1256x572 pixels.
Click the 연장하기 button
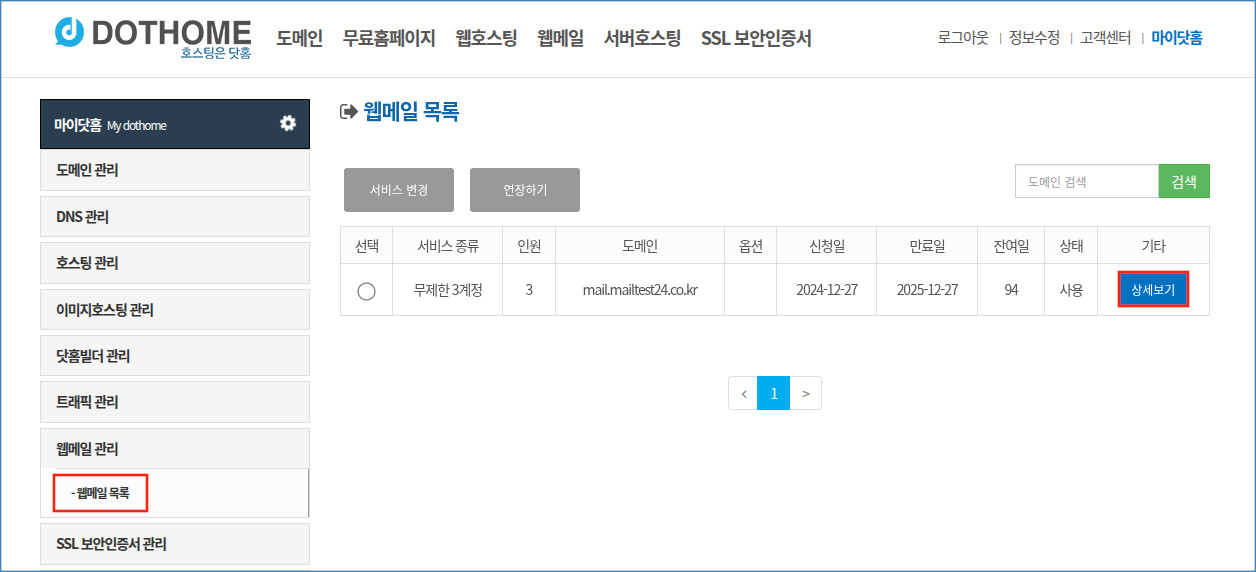pos(525,190)
